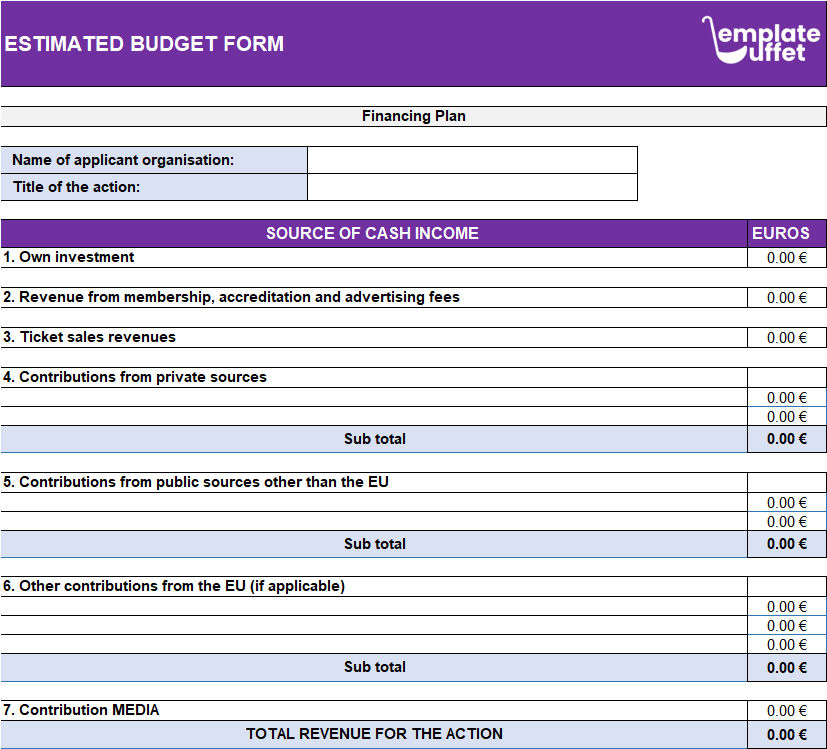This screenshot has height=749, width=827.
Task: Select the euro amount for membership revenue
Action: pos(786,298)
